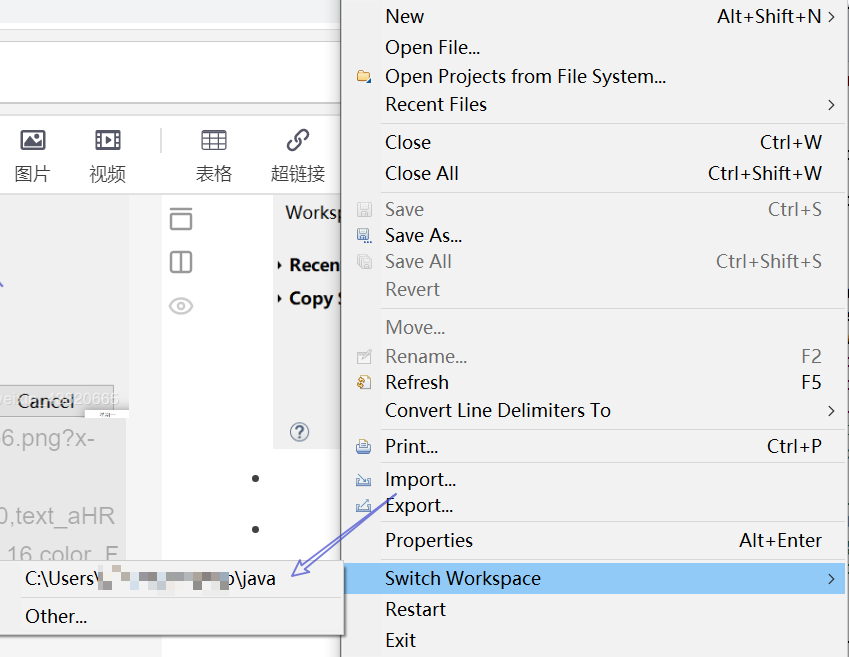Screen dimensions: 849x657
Task: Open help via the question mark icon
Action: pyautogui.click(x=299, y=432)
